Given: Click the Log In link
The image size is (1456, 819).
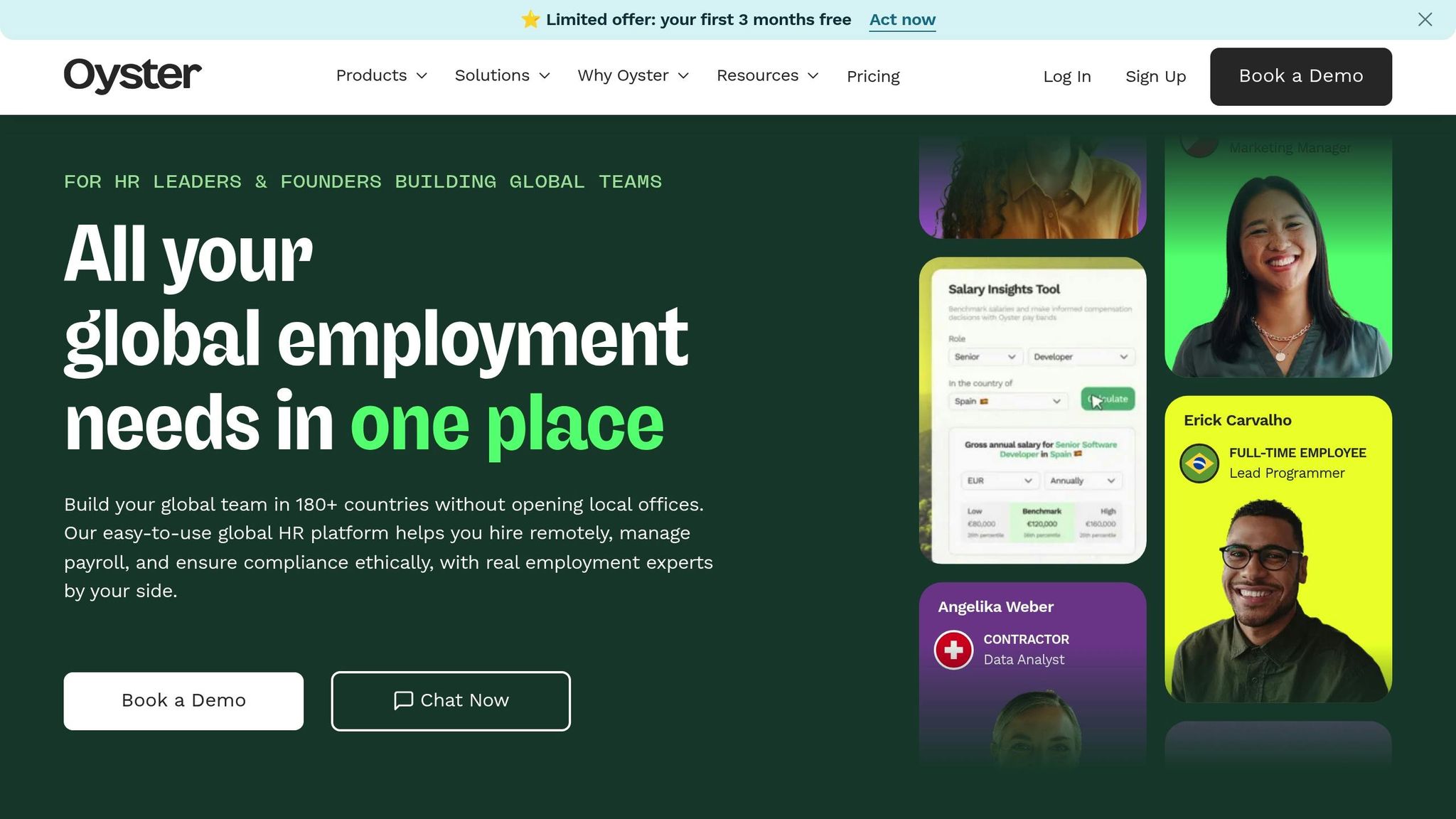Looking at the screenshot, I should (1066, 77).
